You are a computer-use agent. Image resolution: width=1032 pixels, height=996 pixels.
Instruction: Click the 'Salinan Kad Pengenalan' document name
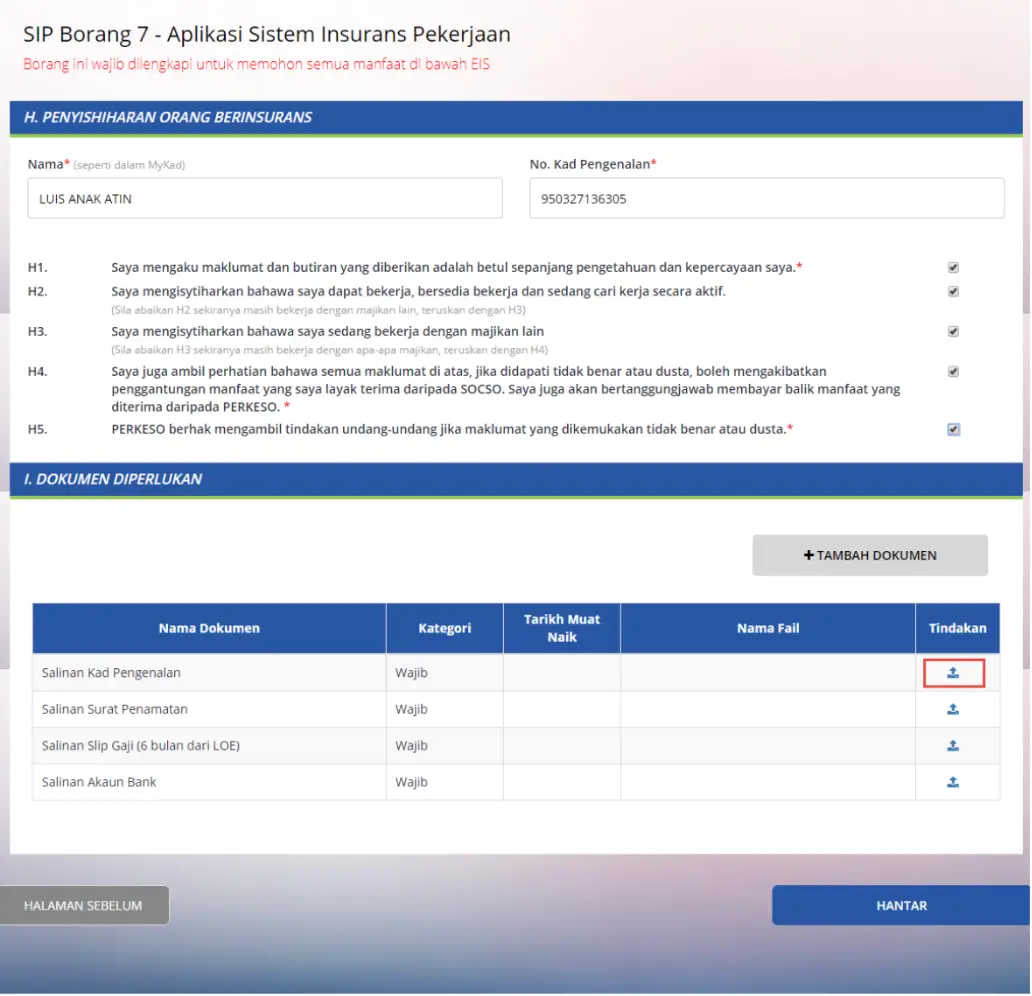(111, 673)
